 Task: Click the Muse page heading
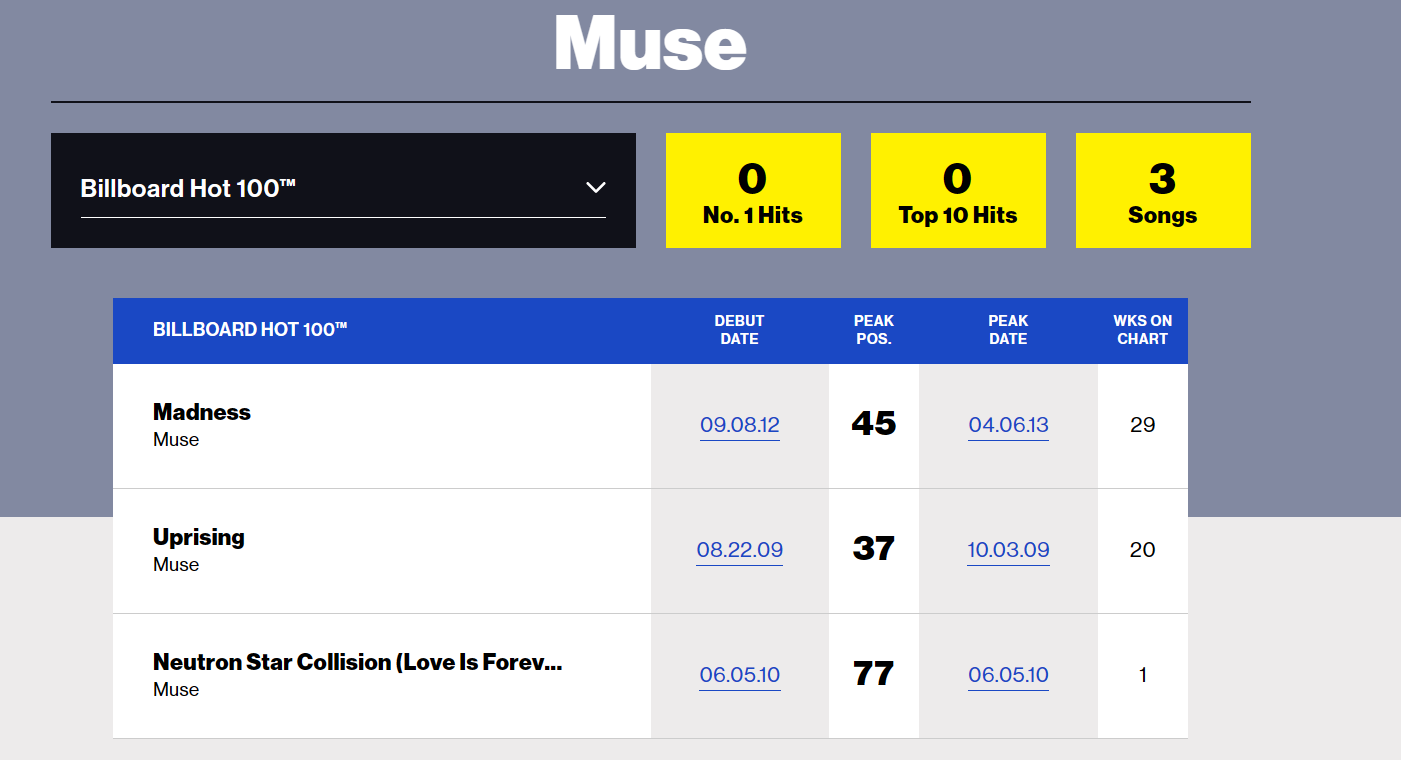[650, 43]
